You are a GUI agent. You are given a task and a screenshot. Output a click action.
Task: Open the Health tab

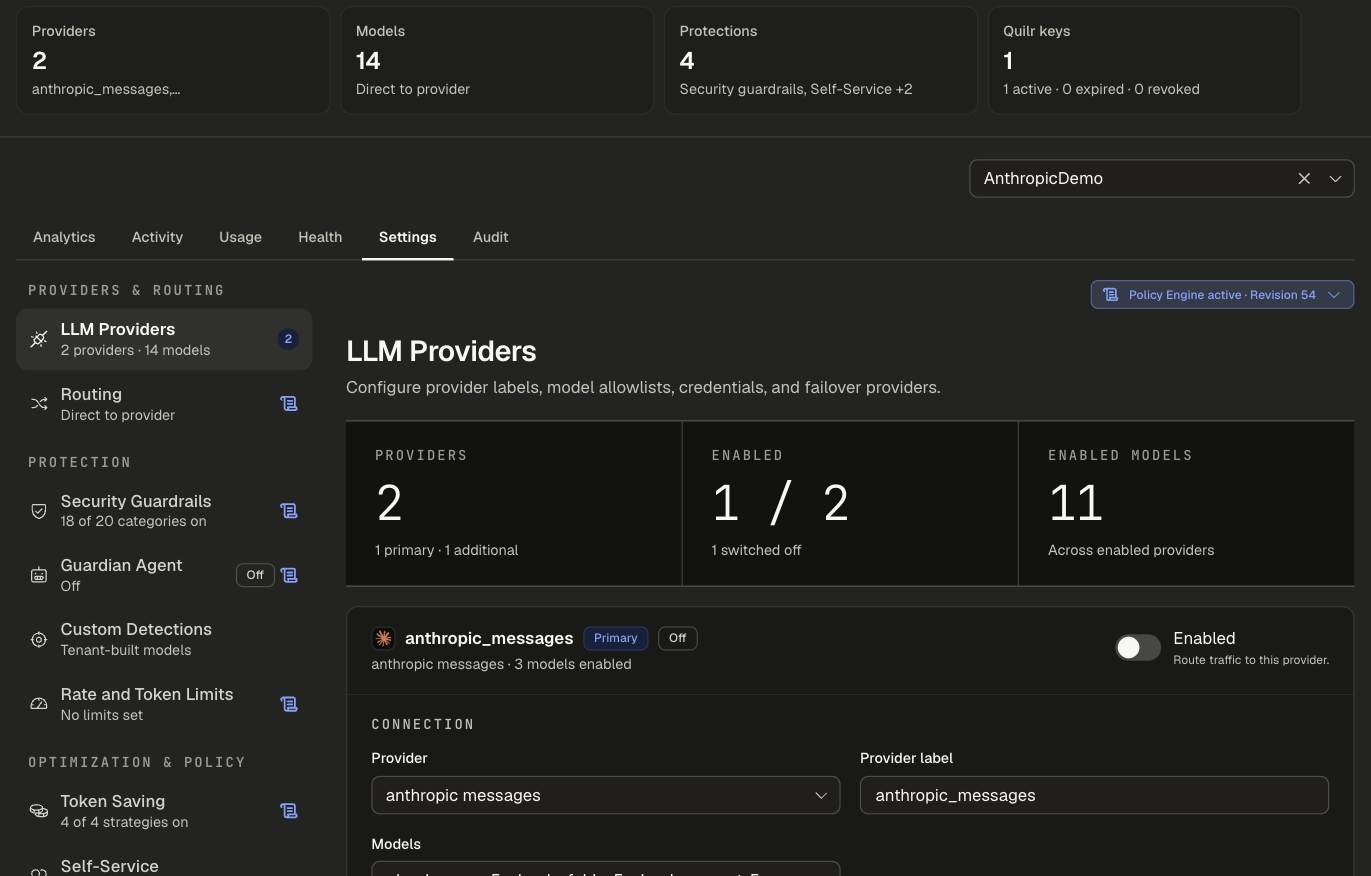320,237
